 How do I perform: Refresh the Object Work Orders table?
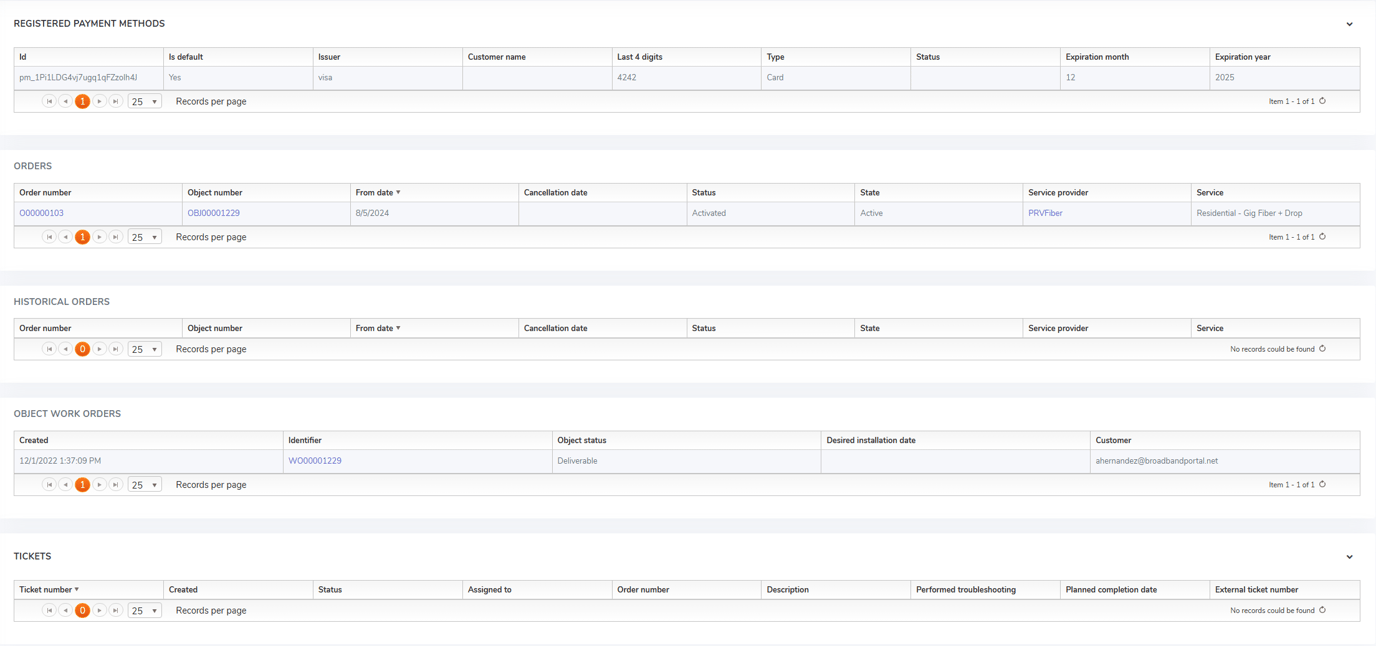[x=1322, y=484]
